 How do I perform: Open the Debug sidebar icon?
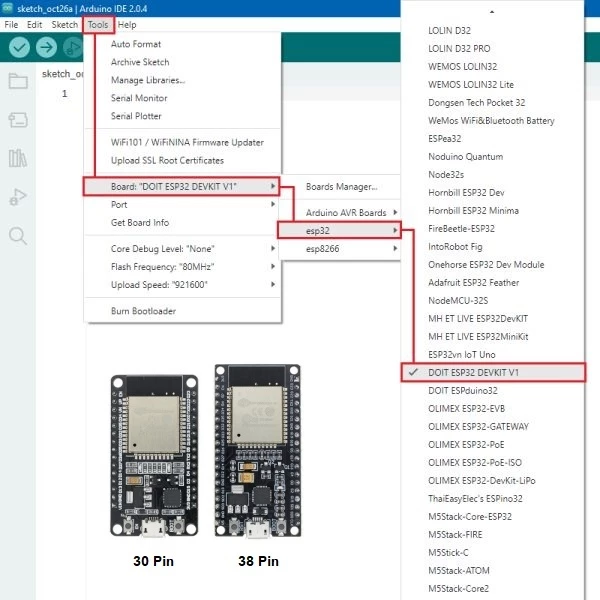click(18, 197)
